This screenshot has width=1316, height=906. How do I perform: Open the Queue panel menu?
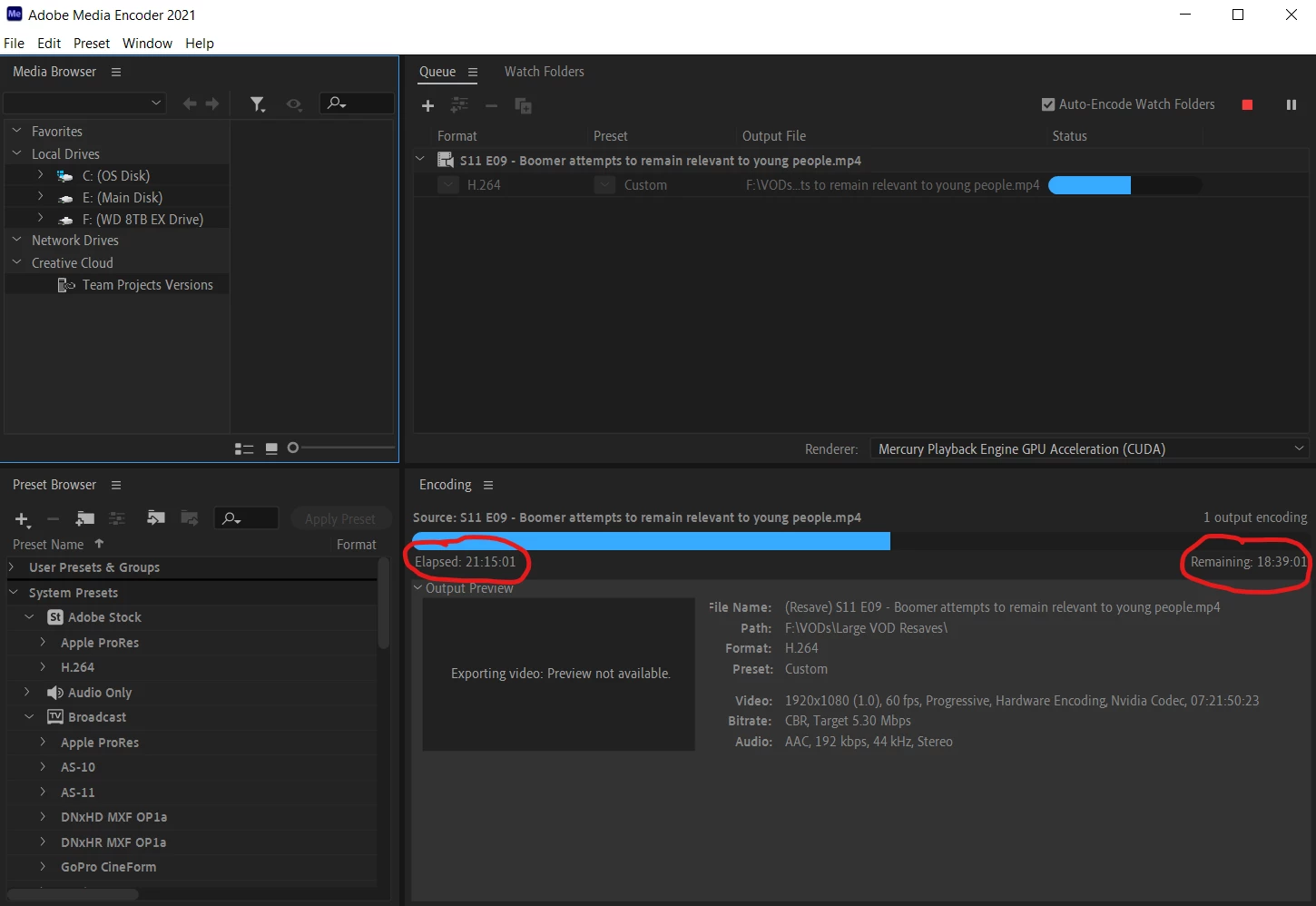click(x=473, y=72)
